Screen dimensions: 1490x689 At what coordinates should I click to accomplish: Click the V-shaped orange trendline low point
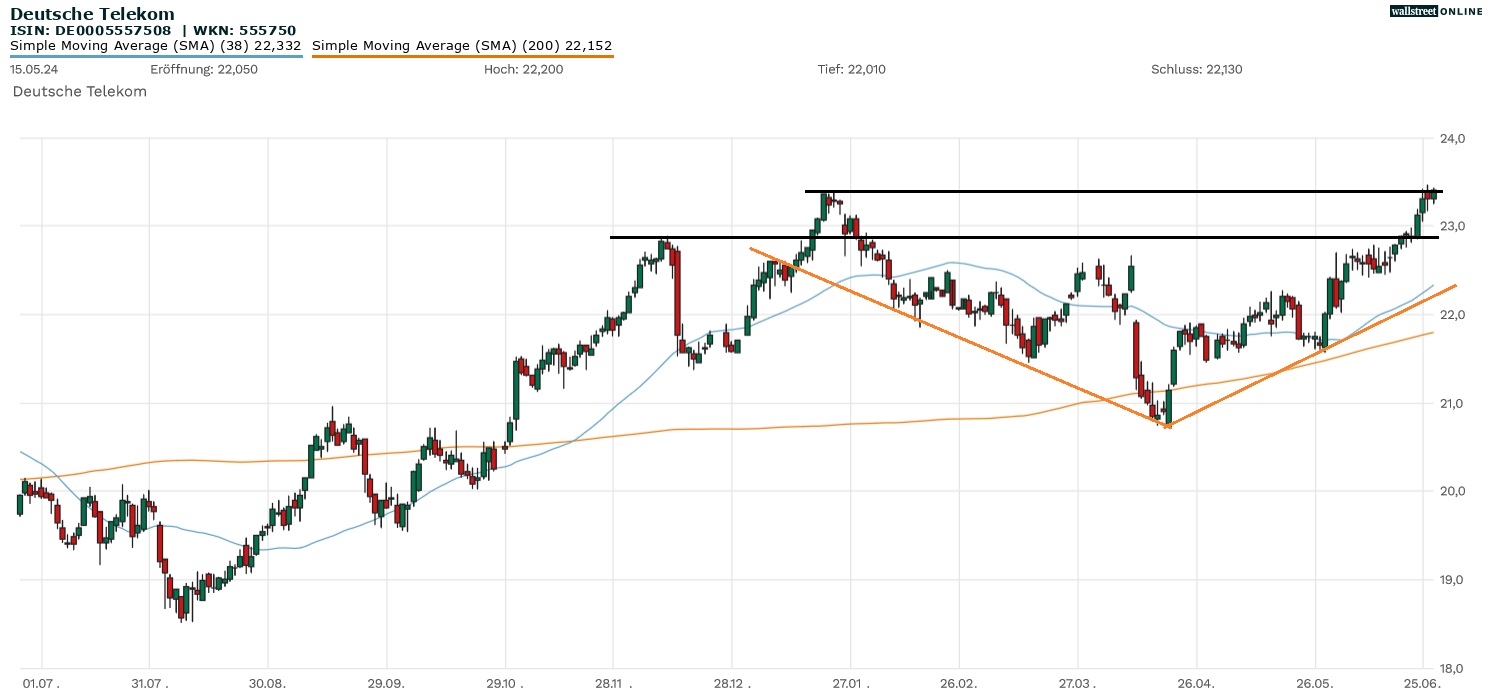click(1166, 426)
